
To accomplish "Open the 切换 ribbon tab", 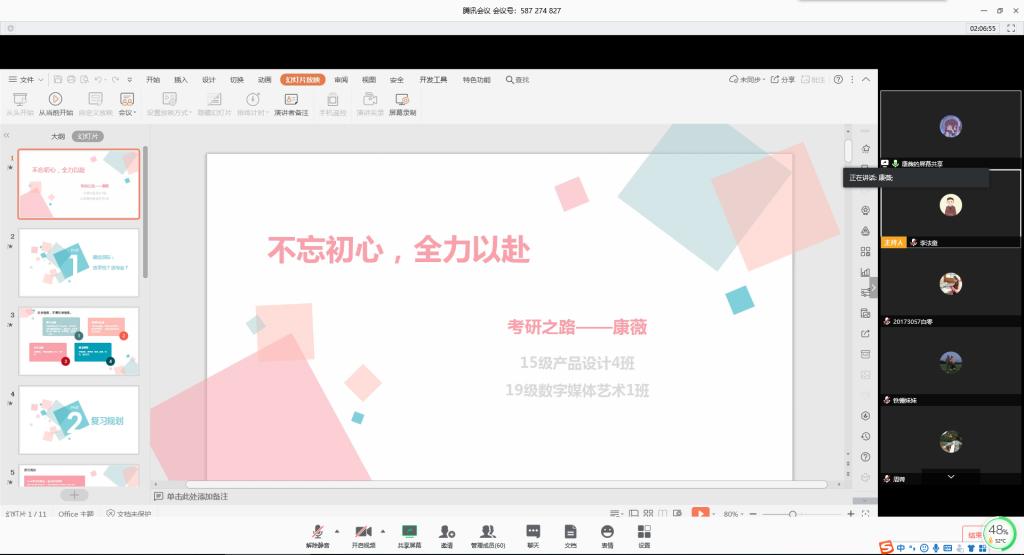I will point(237,80).
